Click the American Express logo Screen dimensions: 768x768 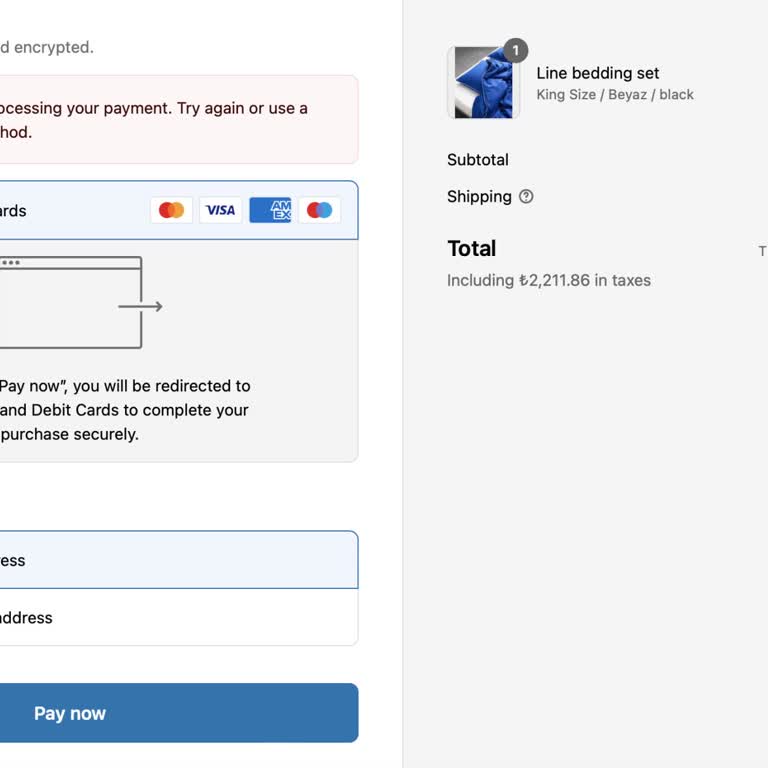pyautogui.click(x=270, y=210)
